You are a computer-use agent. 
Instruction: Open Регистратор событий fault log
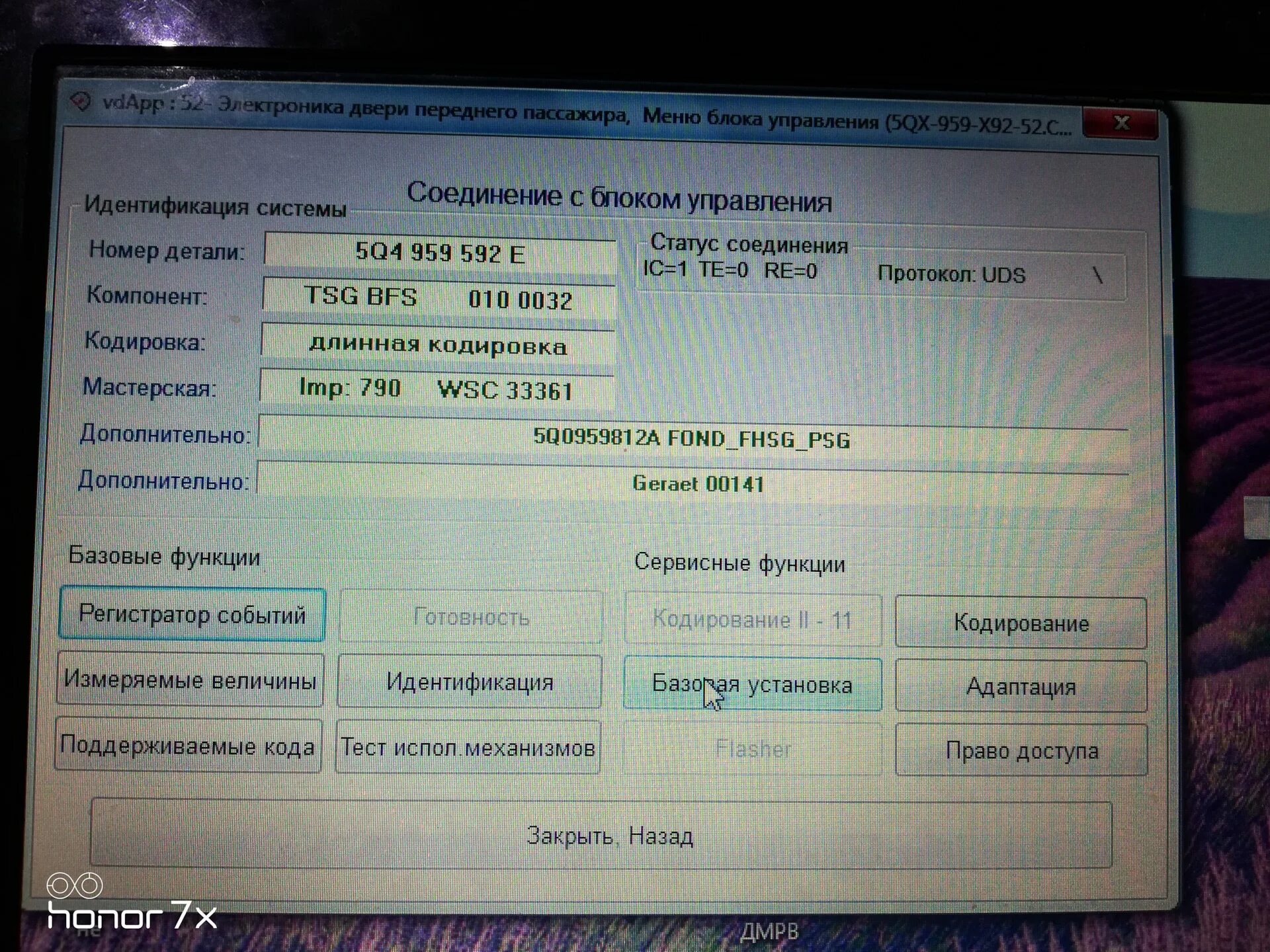[192, 614]
